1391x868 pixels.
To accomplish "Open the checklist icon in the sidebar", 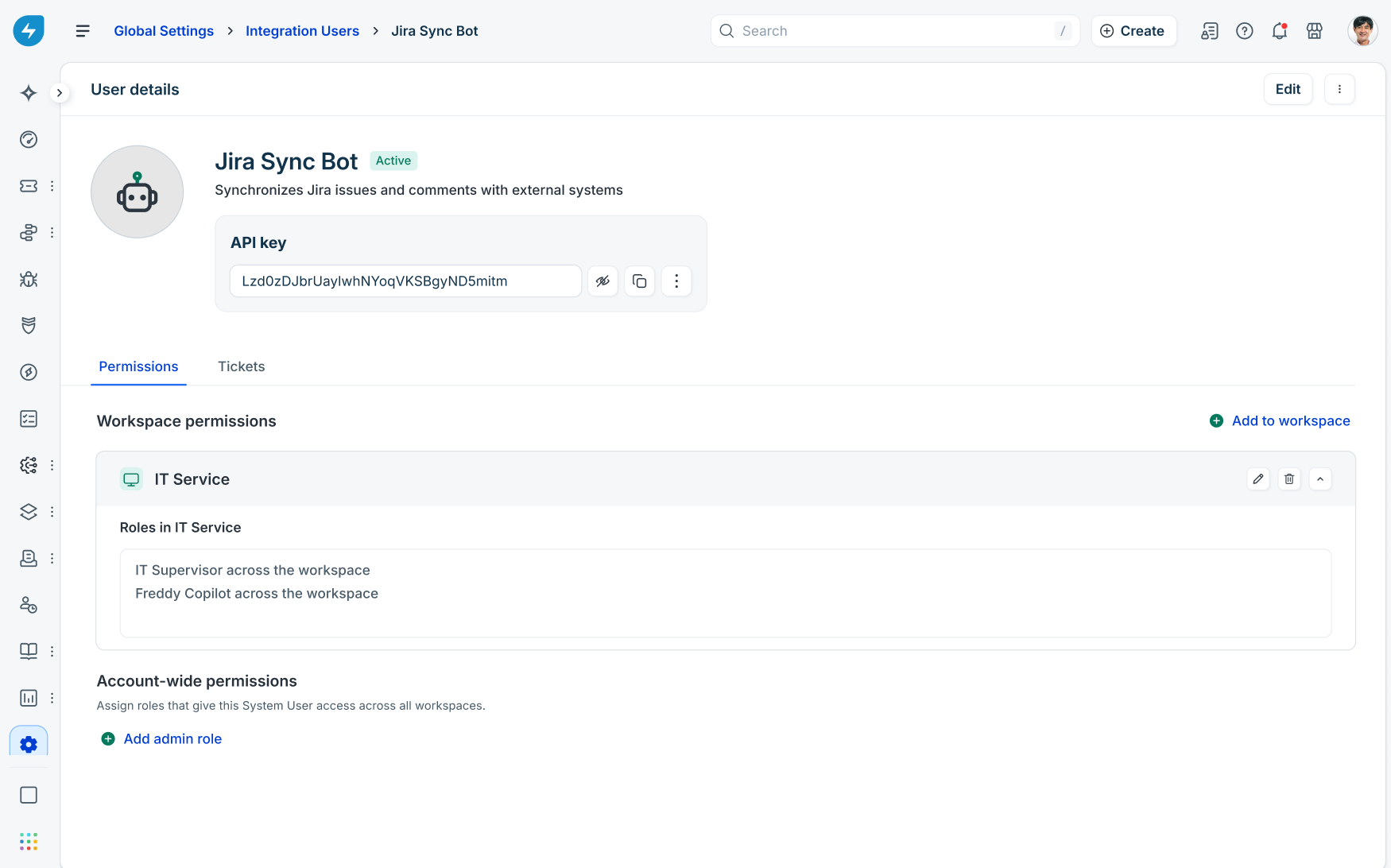I will tap(29, 419).
